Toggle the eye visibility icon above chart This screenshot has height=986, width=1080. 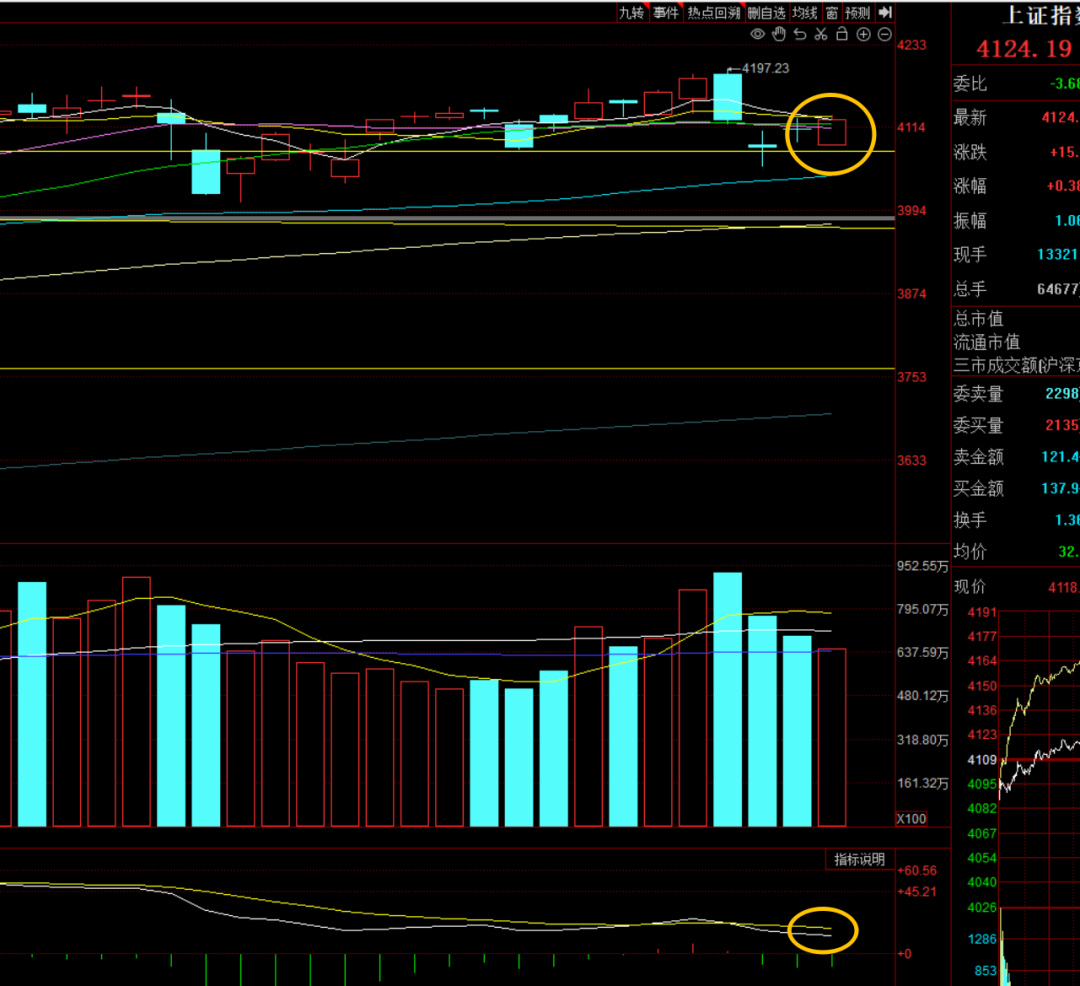tap(758, 34)
